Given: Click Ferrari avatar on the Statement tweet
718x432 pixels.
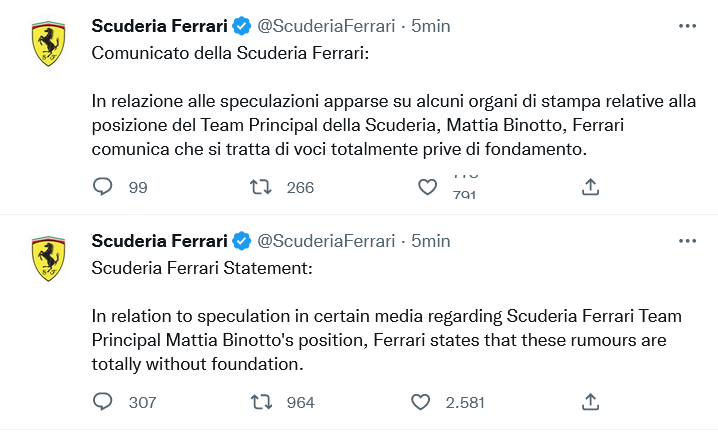Looking at the screenshot, I should point(48,259).
